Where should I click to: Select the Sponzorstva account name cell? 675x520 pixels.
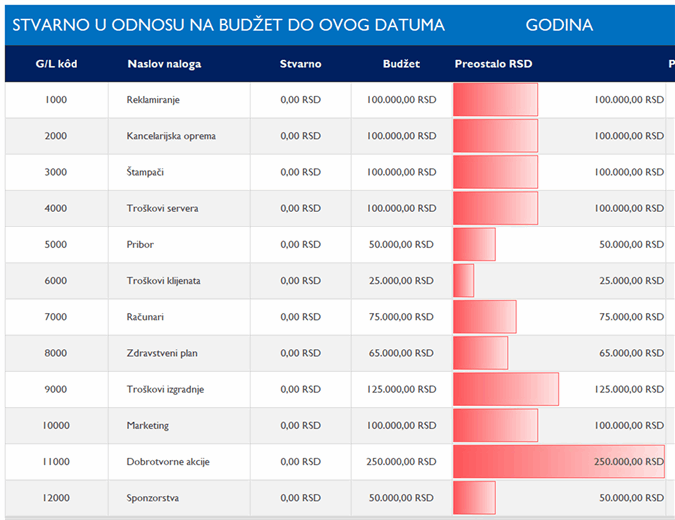pyautogui.click(x=152, y=497)
